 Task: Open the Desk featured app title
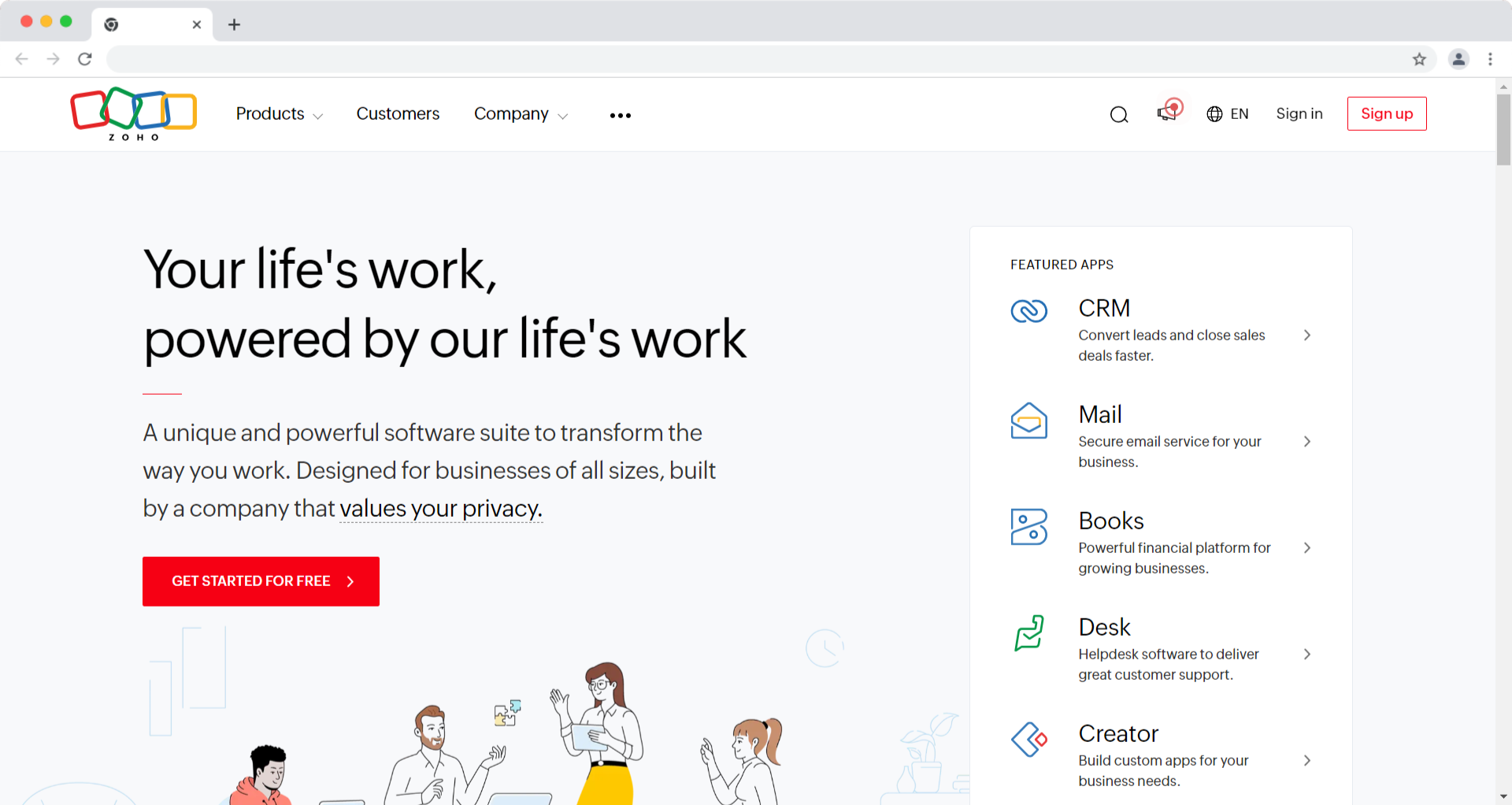click(x=1104, y=627)
